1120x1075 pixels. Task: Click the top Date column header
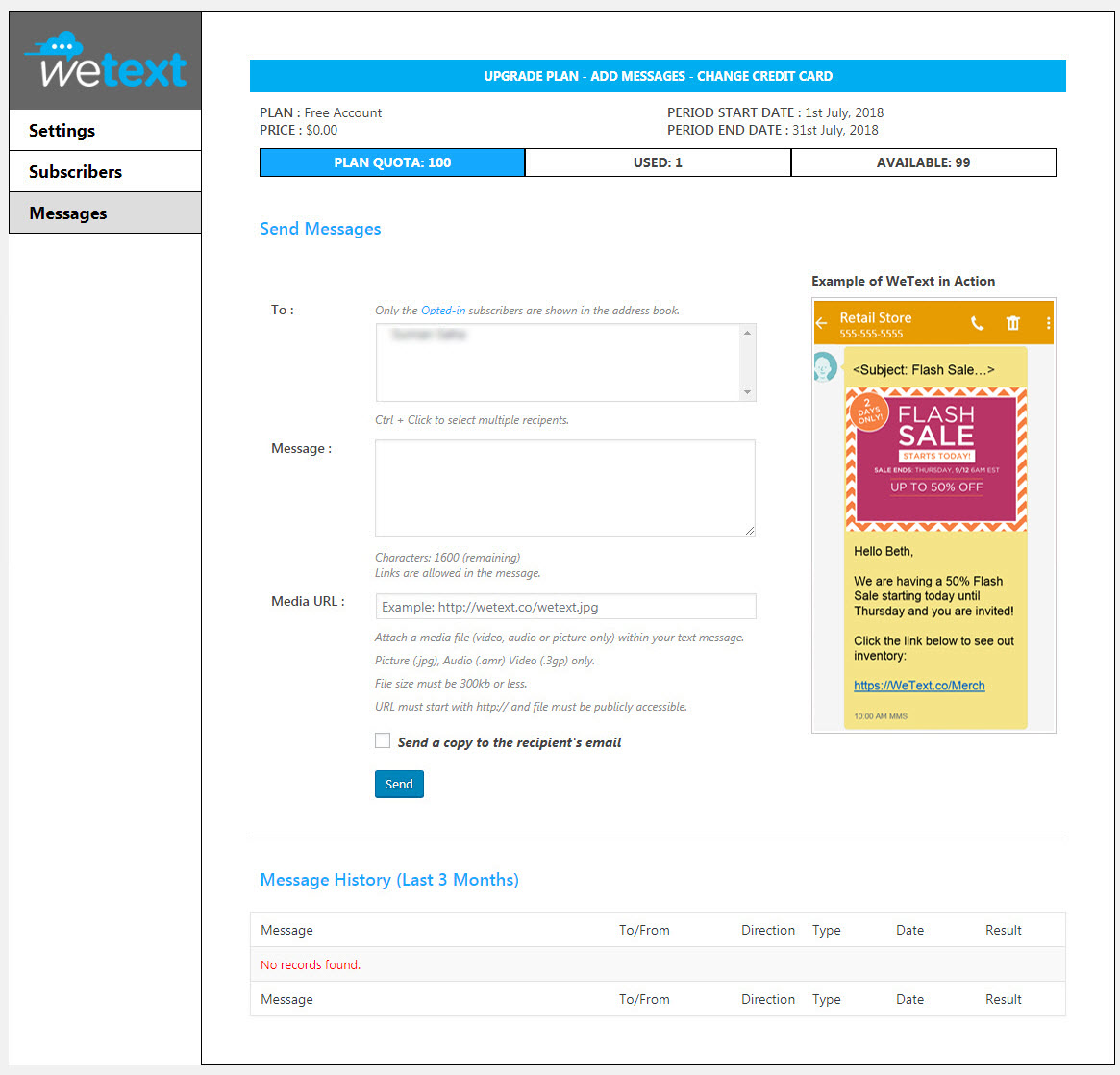coord(910,930)
